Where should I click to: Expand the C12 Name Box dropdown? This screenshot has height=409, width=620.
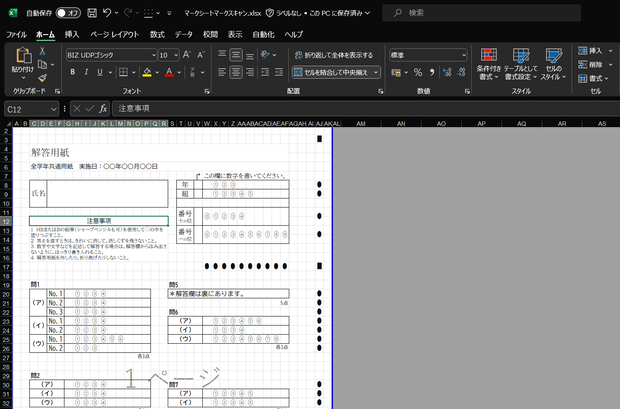click(53, 109)
